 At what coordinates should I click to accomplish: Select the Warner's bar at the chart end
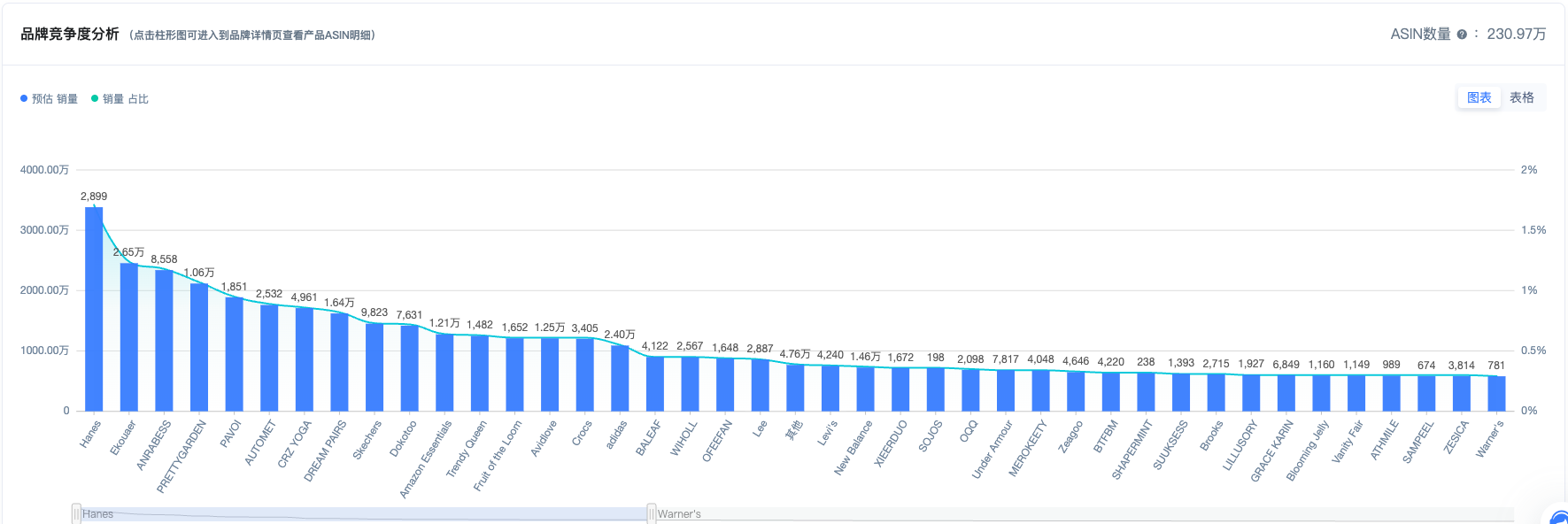1496,394
